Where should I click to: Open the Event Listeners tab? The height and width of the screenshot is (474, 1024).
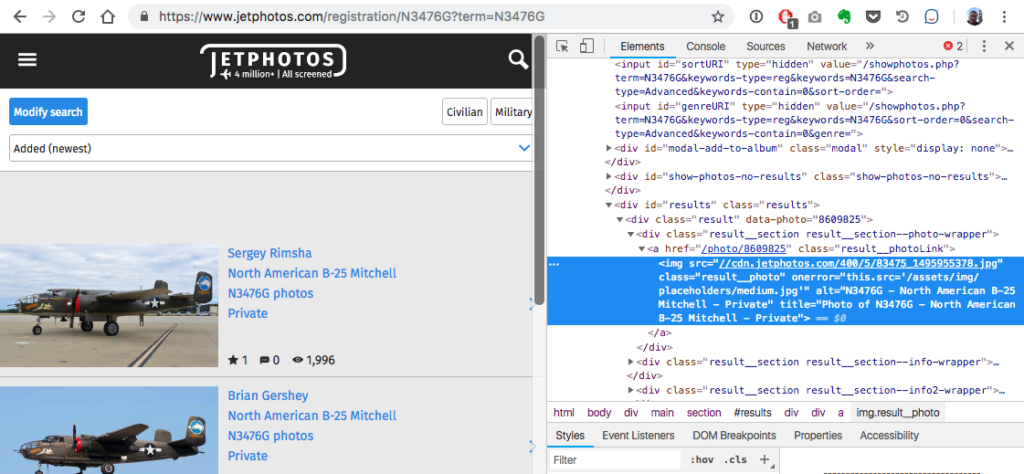pos(638,435)
